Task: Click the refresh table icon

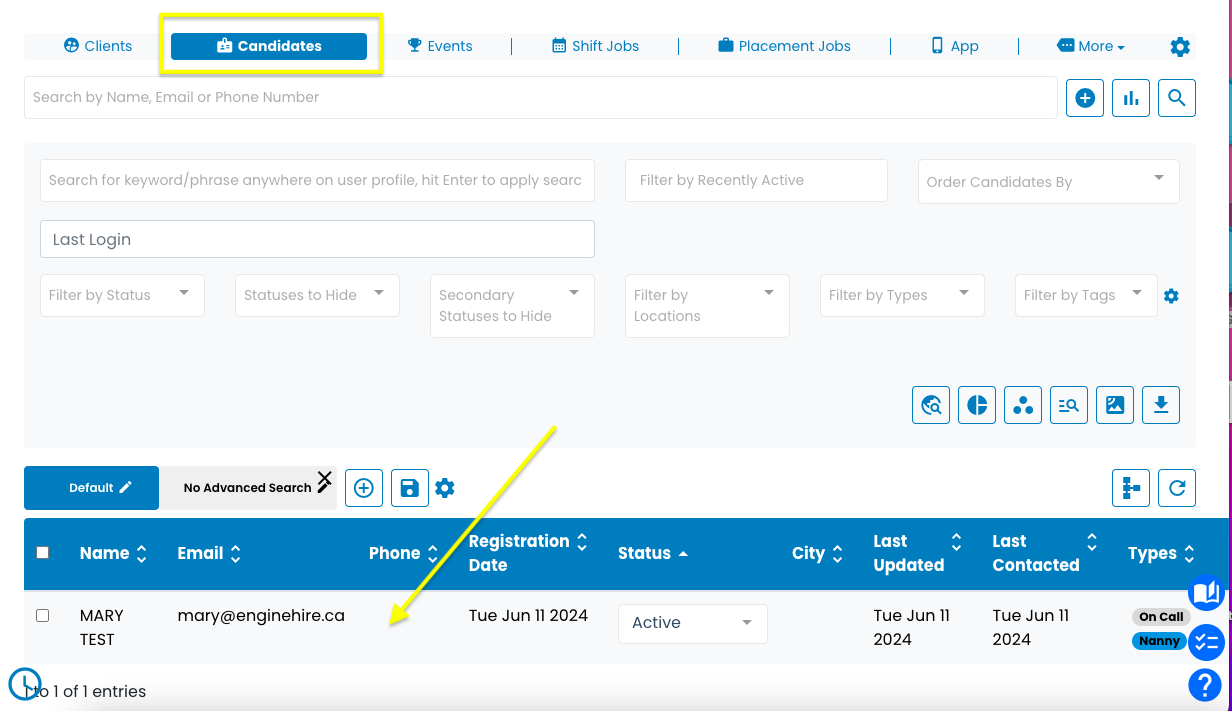Action: click(1177, 488)
